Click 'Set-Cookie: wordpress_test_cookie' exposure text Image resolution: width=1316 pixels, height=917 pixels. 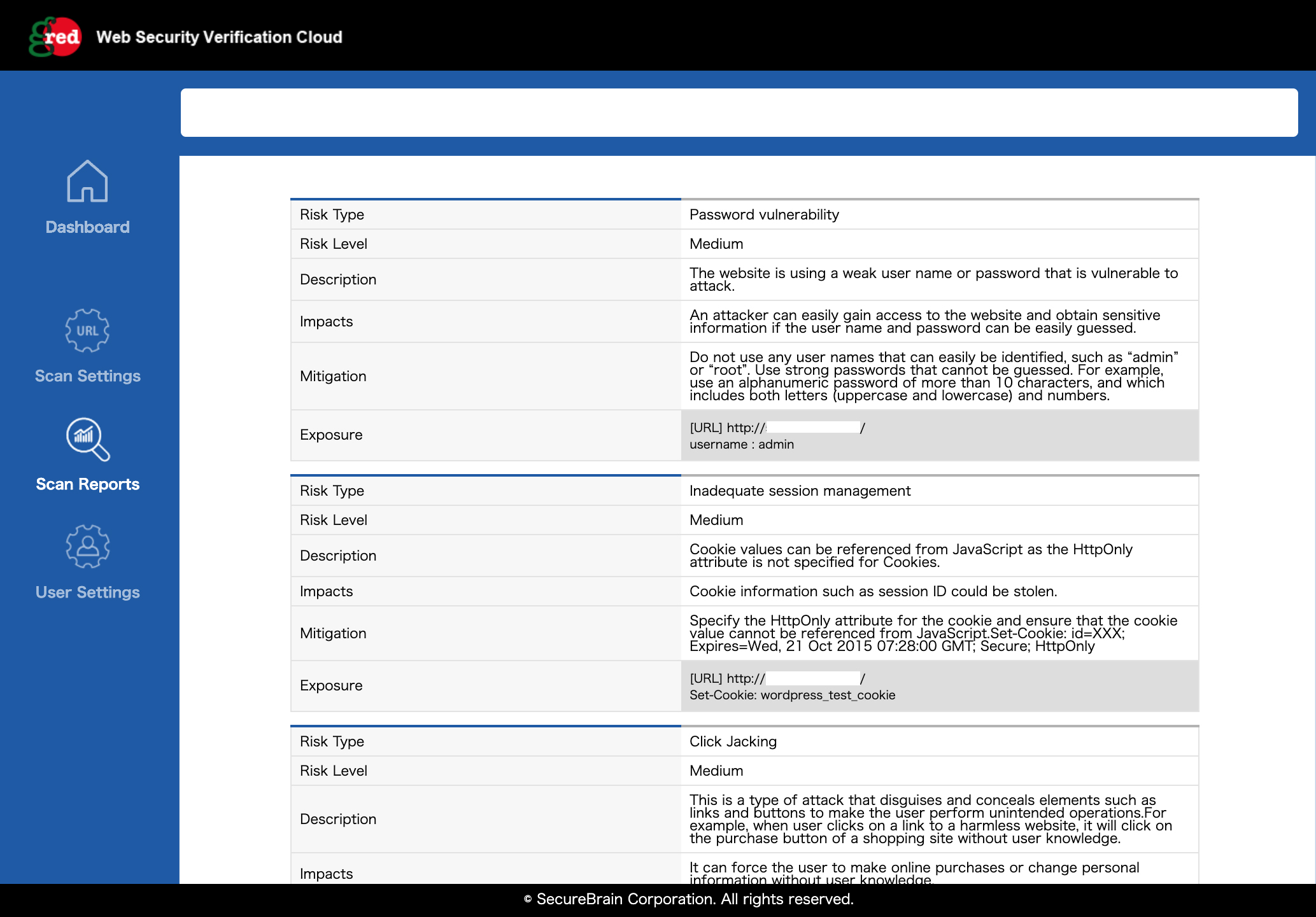pos(793,695)
